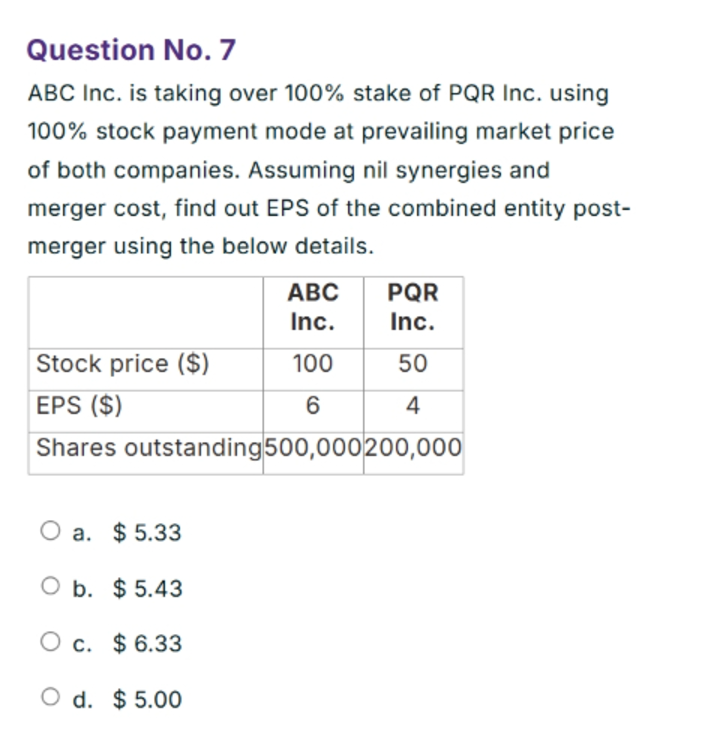Click the $ 5.33 answer text
The width and height of the screenshot is (702, 736).
pyautogui.click(x=147, y=533)
